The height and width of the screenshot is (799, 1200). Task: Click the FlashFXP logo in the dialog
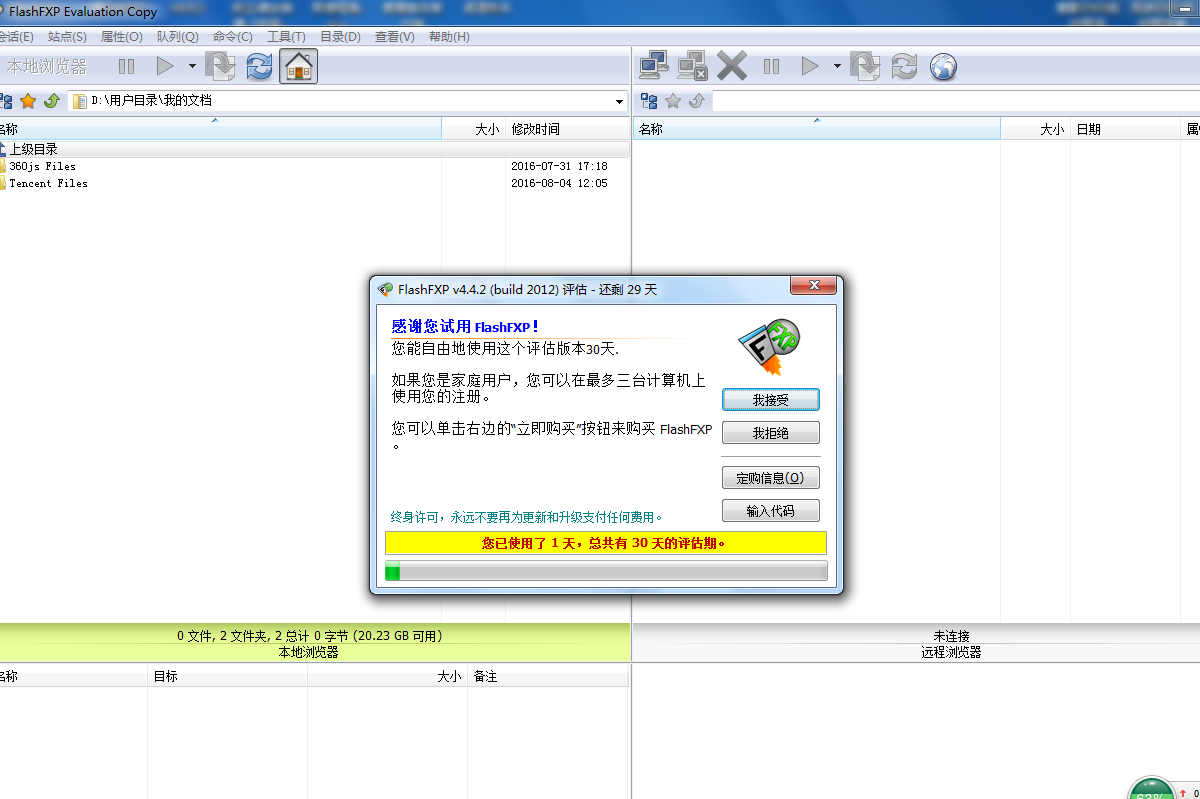coord(770,348)
